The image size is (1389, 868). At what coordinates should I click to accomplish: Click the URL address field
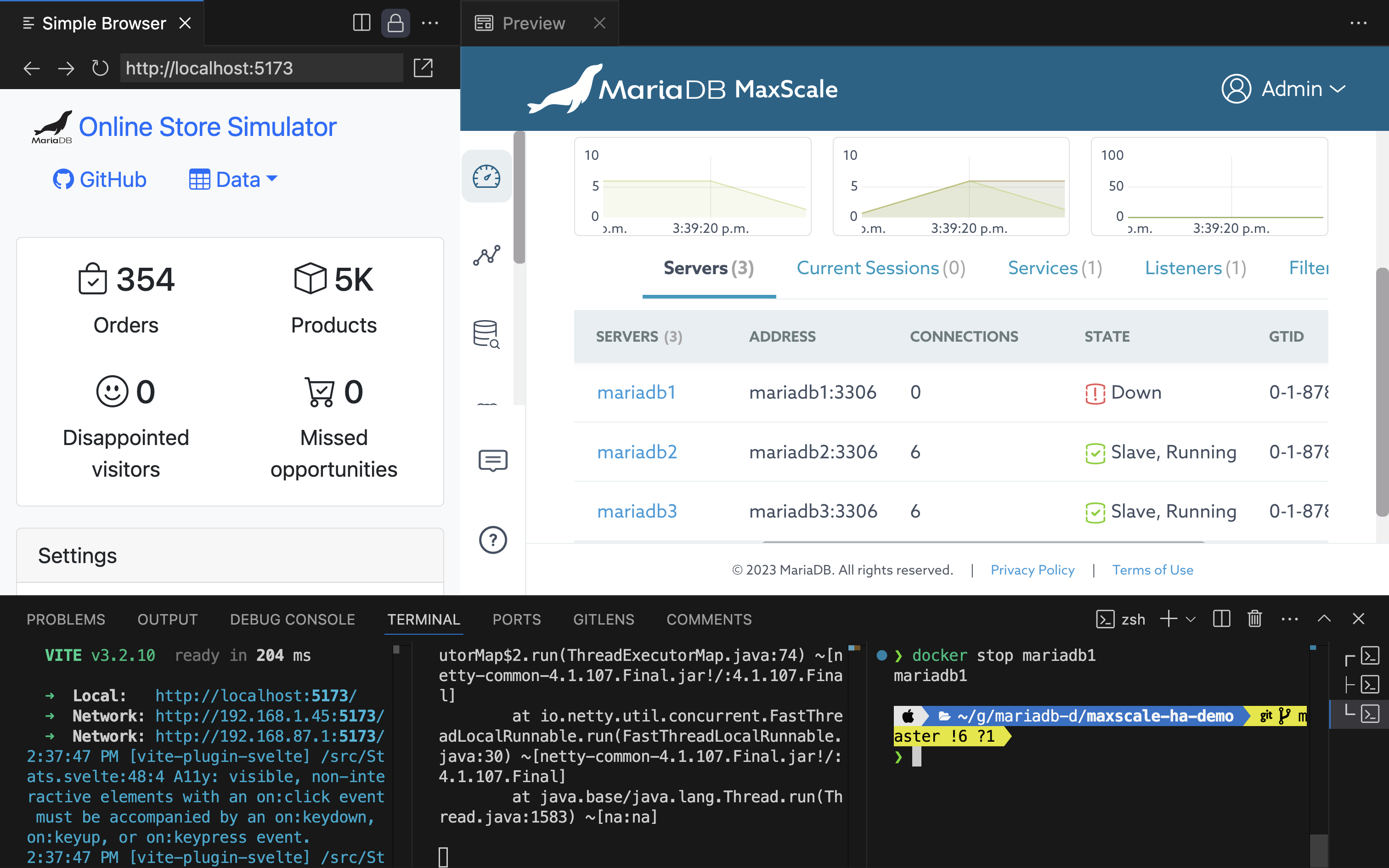[x=261, y=68]
